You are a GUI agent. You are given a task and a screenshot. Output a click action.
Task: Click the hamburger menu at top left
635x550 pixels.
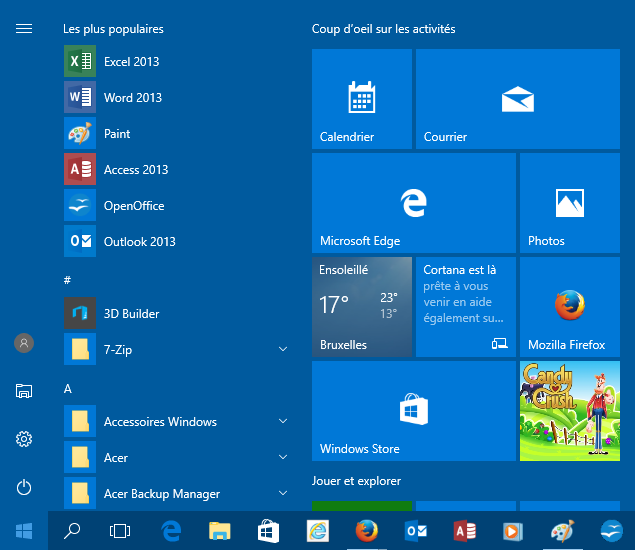[24, 29]
